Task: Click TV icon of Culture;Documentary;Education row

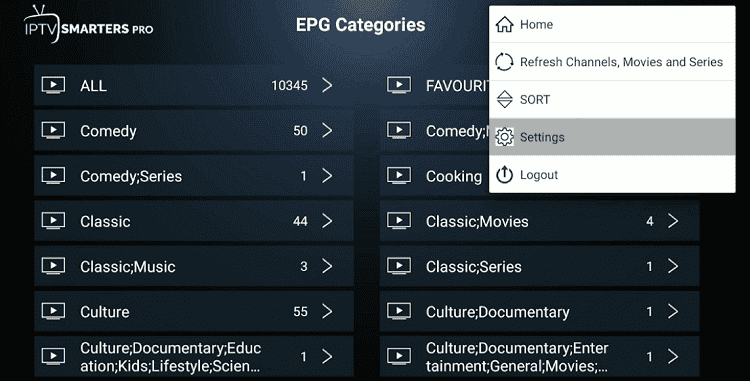Action: coord(54,357)
